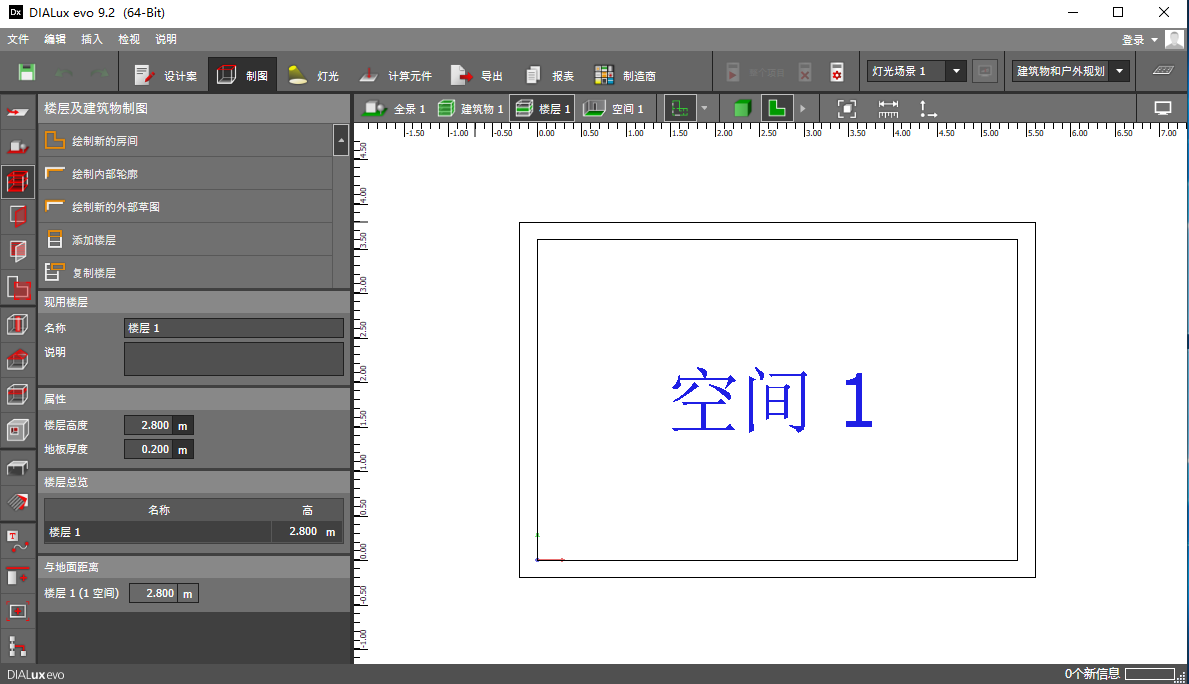Click the user avatar icon
The height and width of the screenshot is (684, 1189).
point(1175,39)
